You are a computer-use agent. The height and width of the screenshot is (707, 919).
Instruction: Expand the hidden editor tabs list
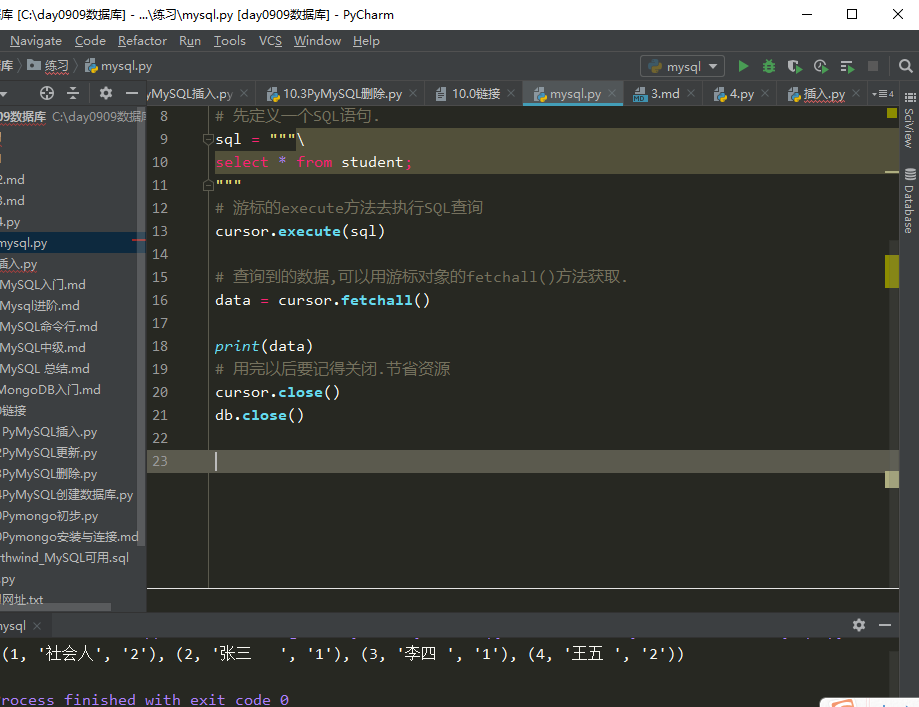click(x=881, y=93)
